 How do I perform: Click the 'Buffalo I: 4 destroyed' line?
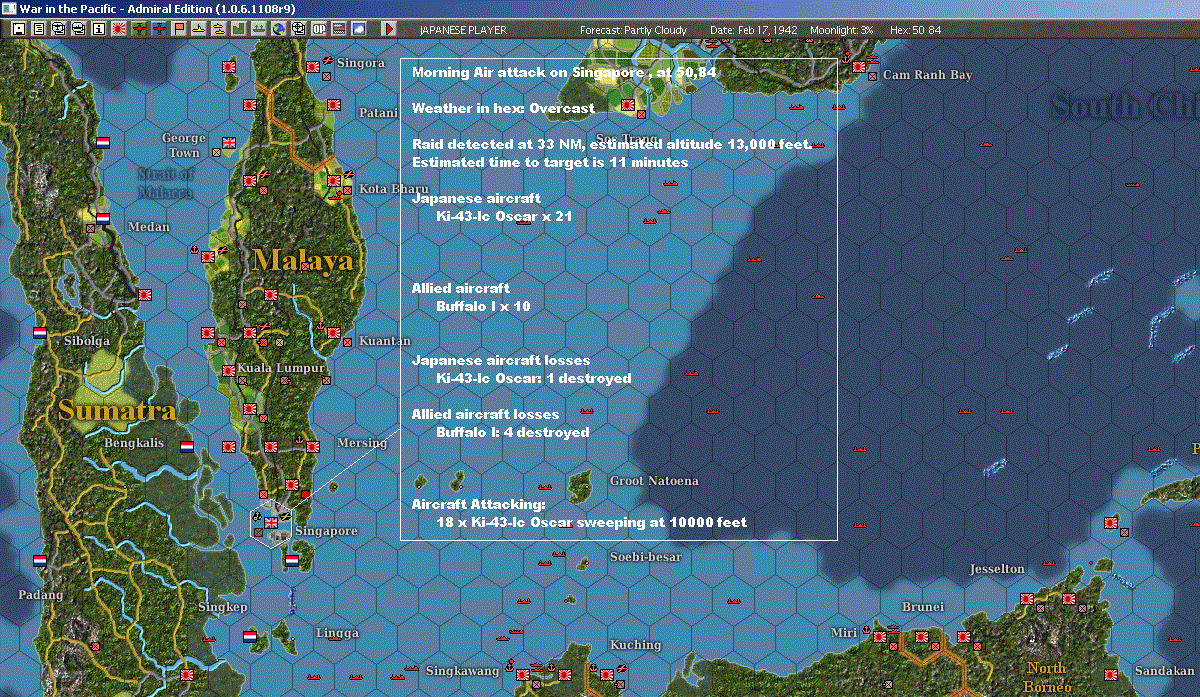[513, 432]
